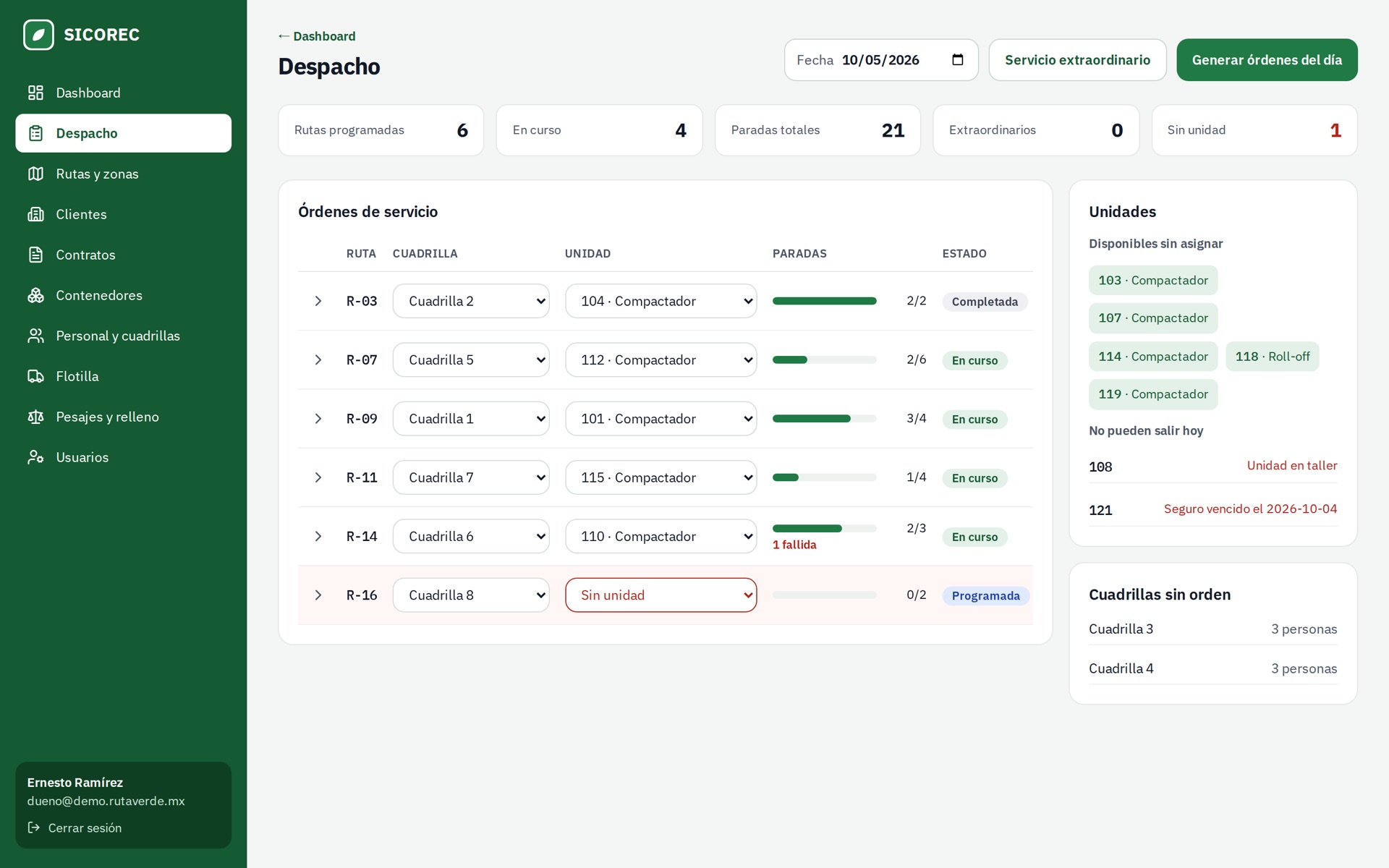Expand the R-09 order row
Screen dimensions: 1389x868
(x=318, y=419)
